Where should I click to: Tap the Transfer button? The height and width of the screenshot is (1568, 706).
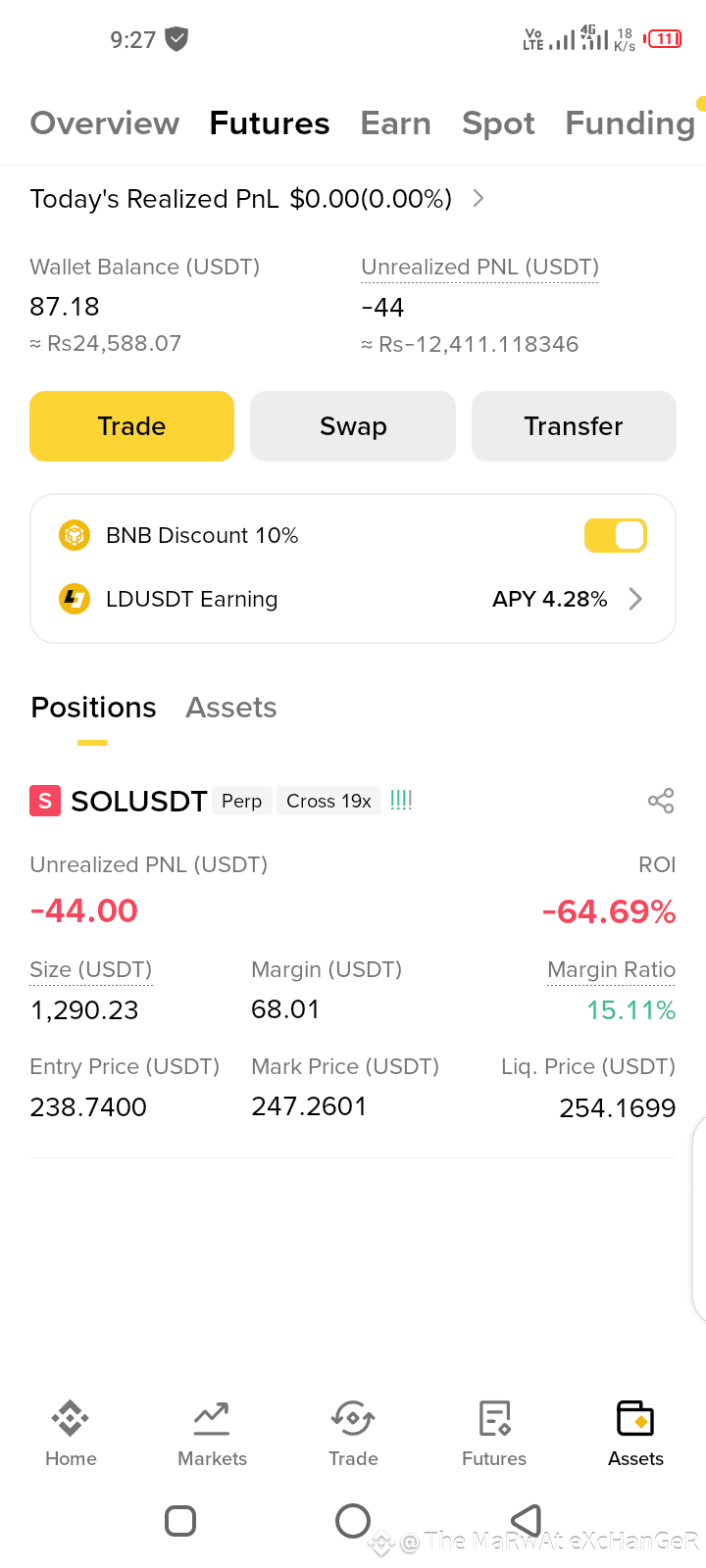[x=574, y=426]
